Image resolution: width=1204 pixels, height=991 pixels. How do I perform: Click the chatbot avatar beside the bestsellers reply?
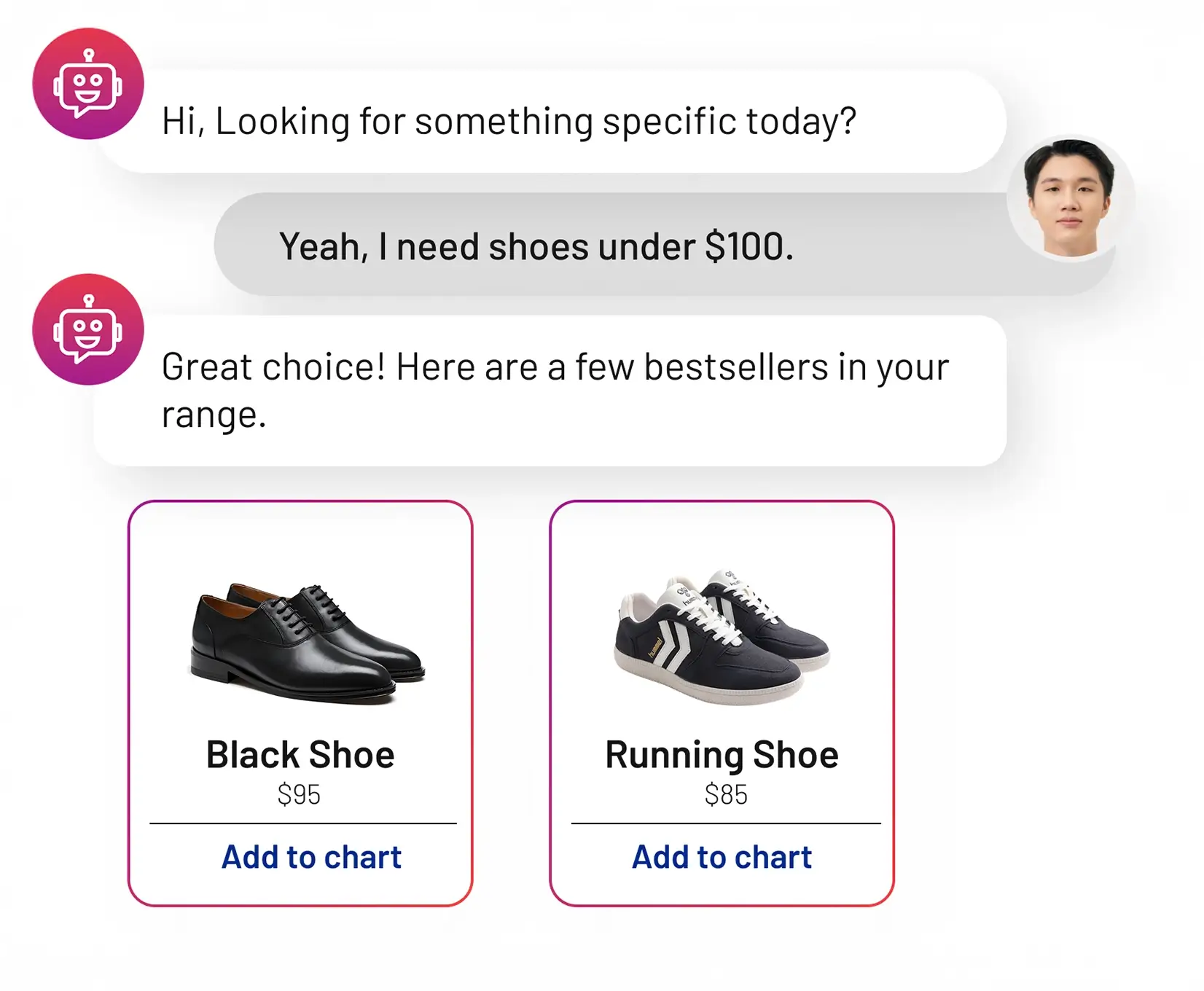click(88, 329)
